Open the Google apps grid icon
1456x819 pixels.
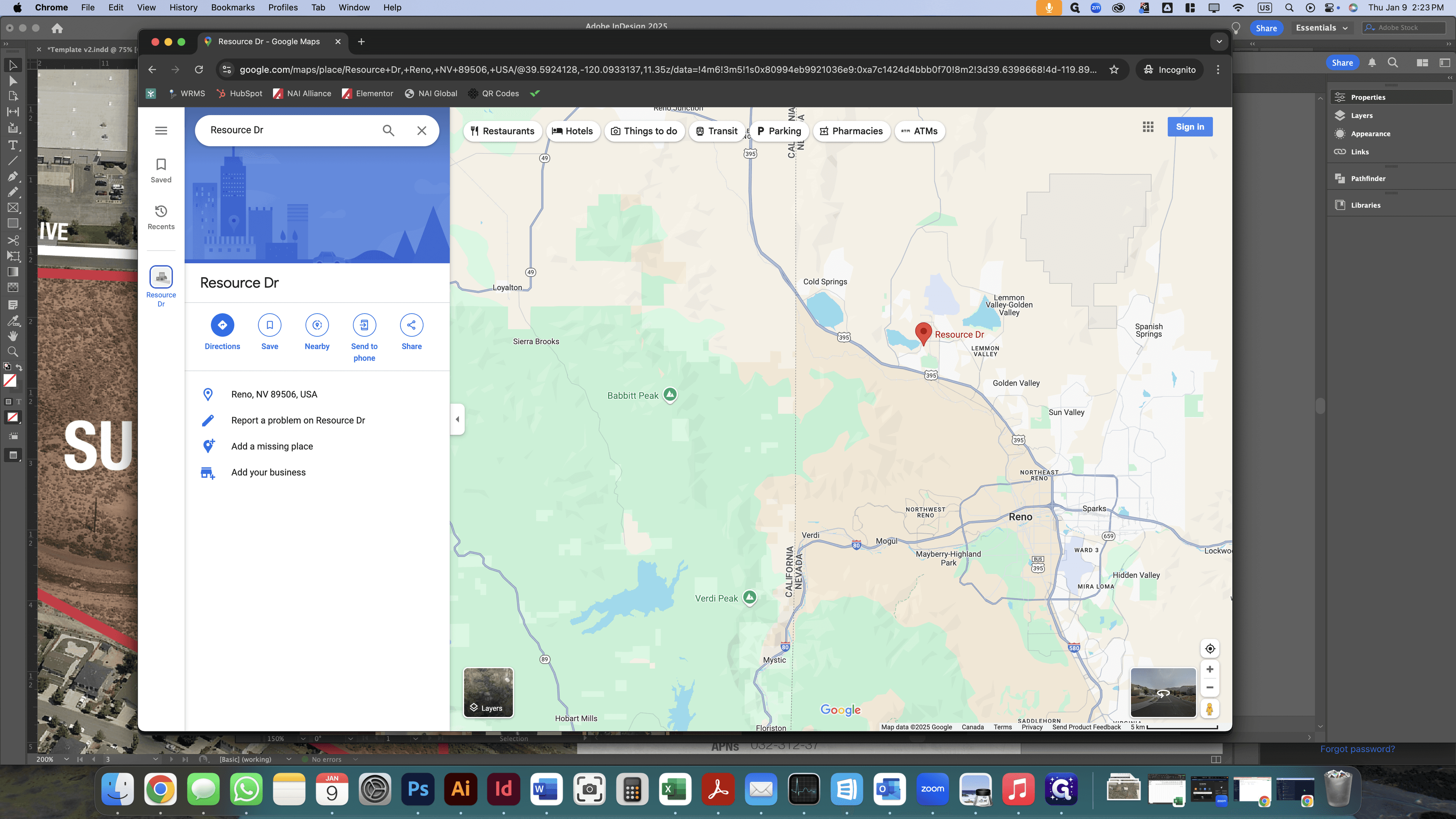point(1148,127)
